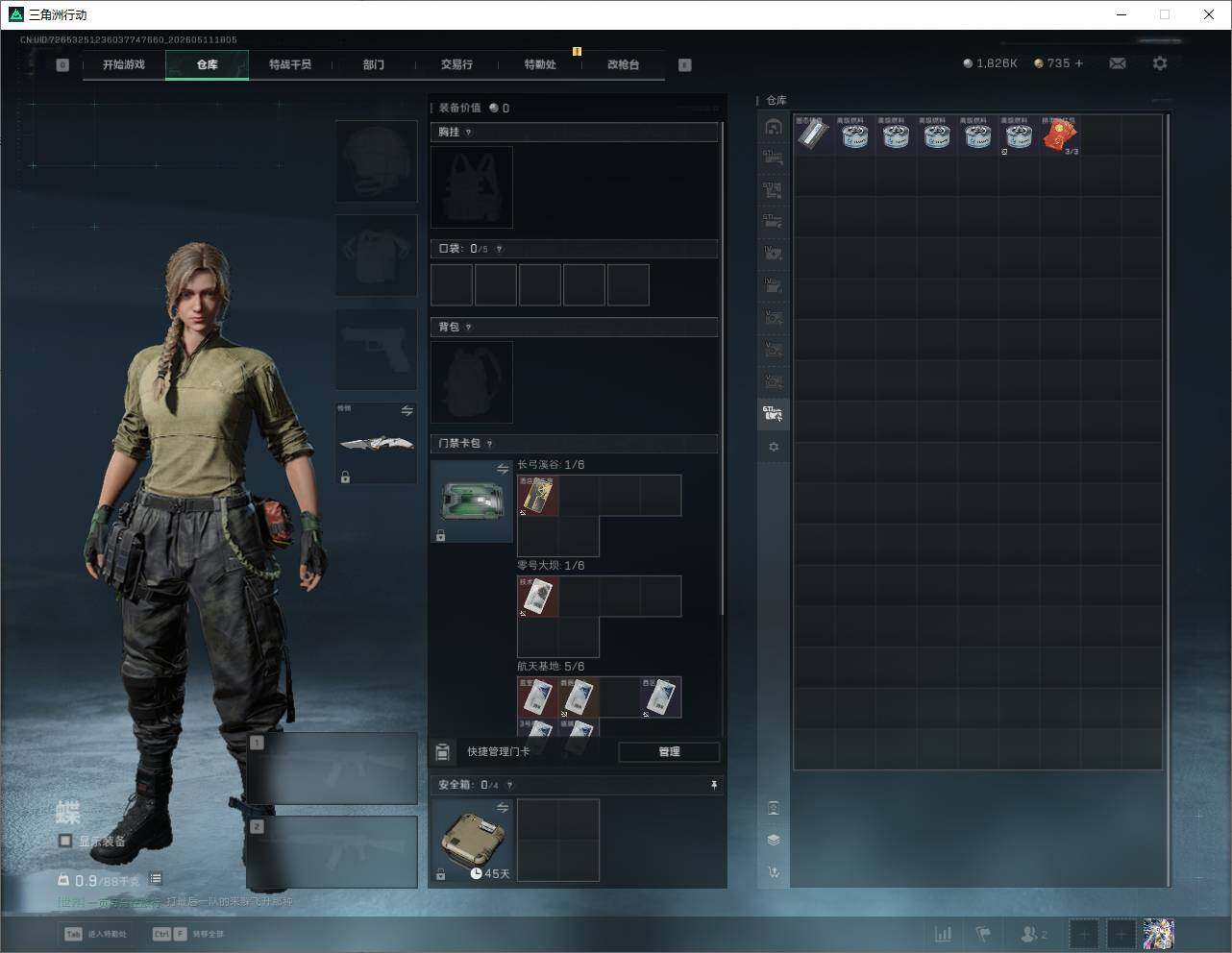Click the equipment panel scrollbar

tap(722, 370)
